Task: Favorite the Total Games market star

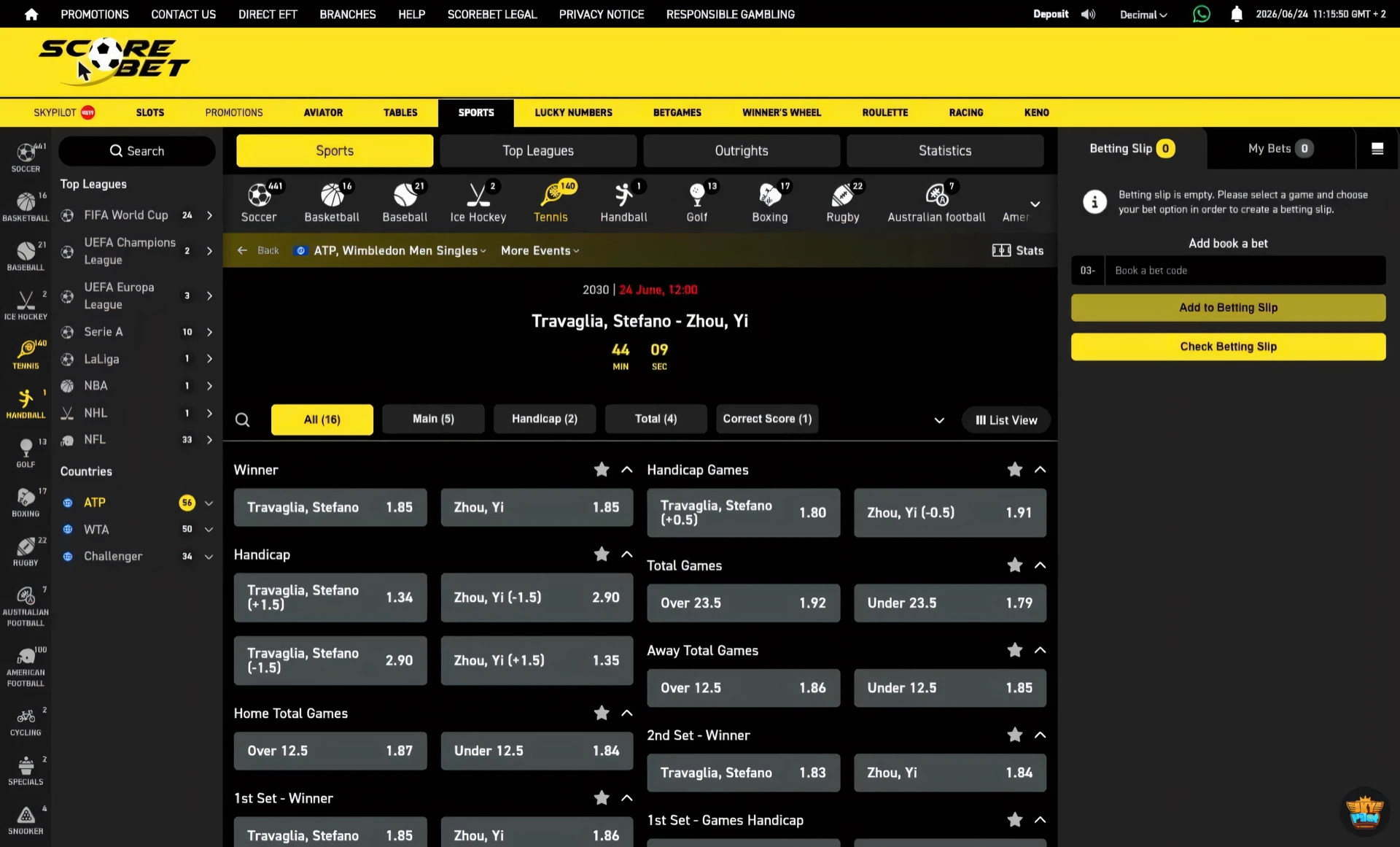Action: point(1015,565)
